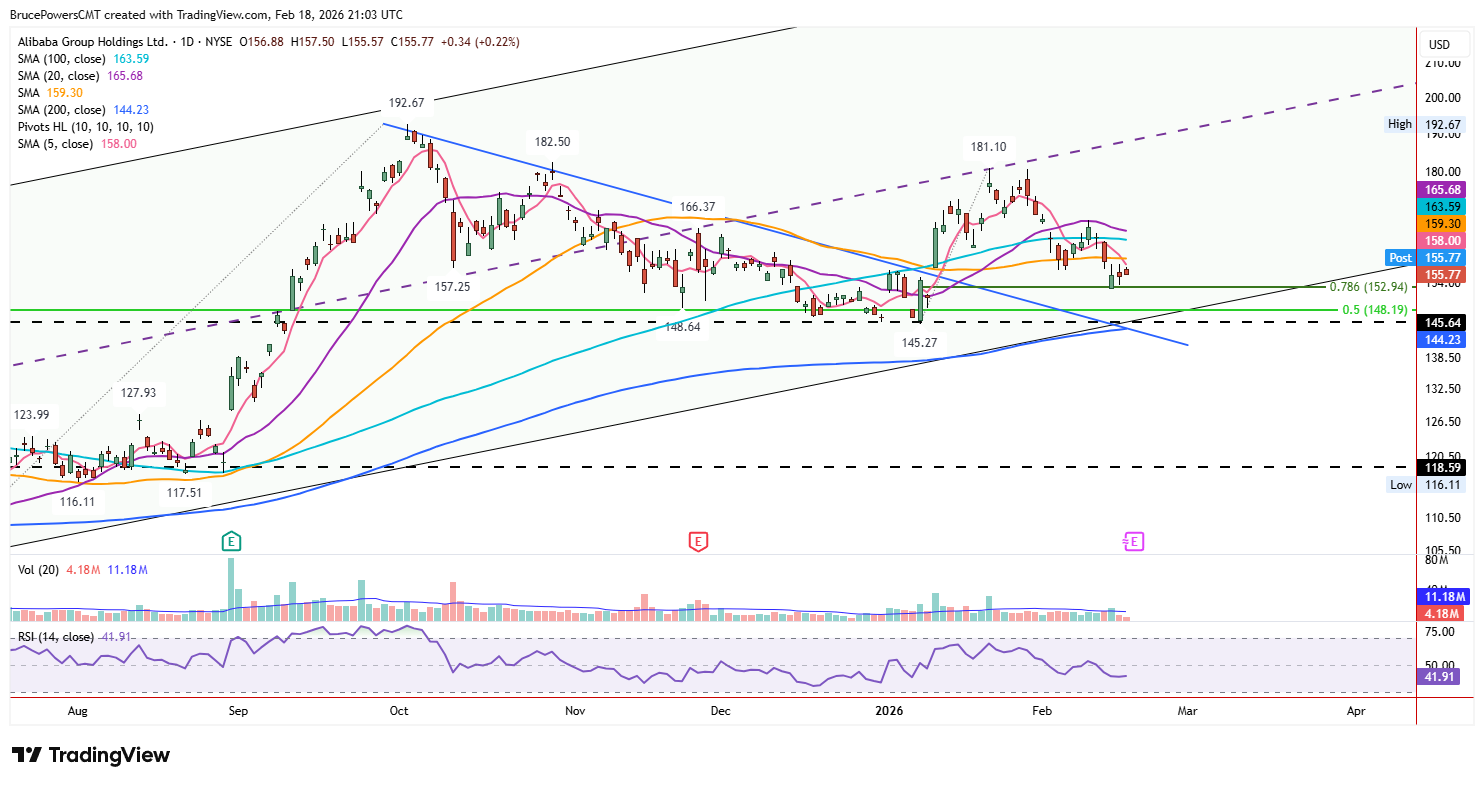Click the Pivots HL (10, 10, 10, 10) legend
The height and width of the screenshot is (785, 1484).
86,127
